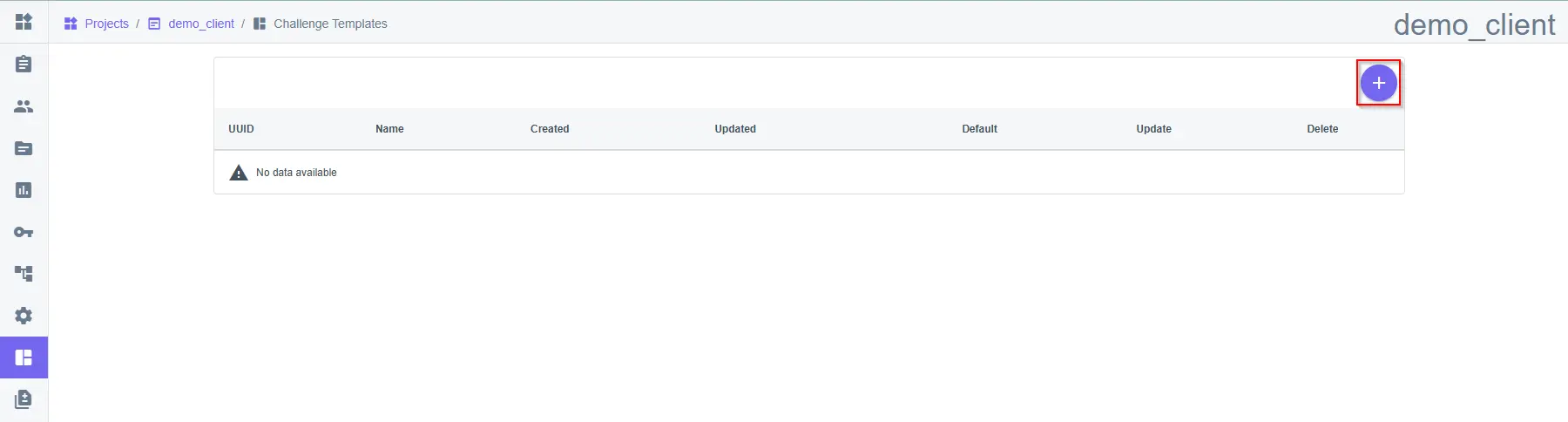This screenshot has height=422, width=1568.
Task: Add a new challenge template
Action: point(1378,83)
